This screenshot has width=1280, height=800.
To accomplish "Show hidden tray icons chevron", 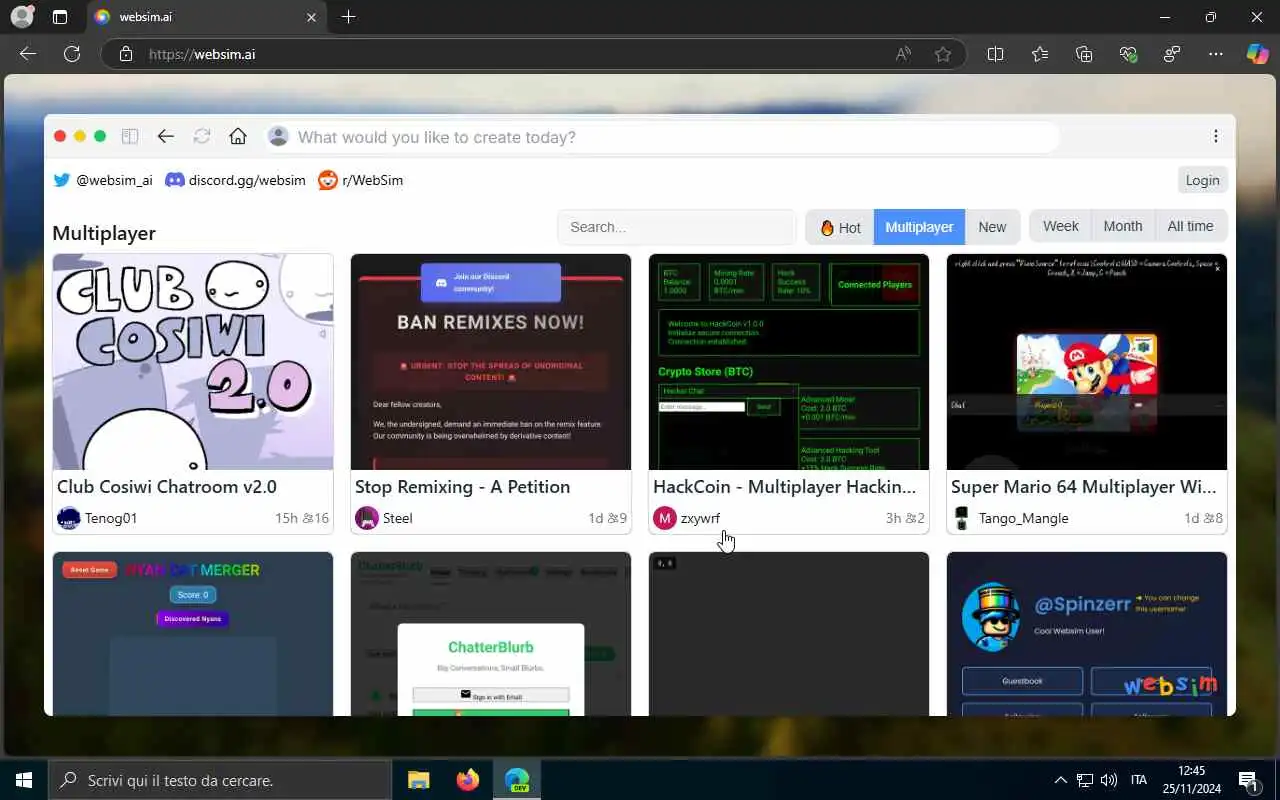I will [x=1060, y=780].
